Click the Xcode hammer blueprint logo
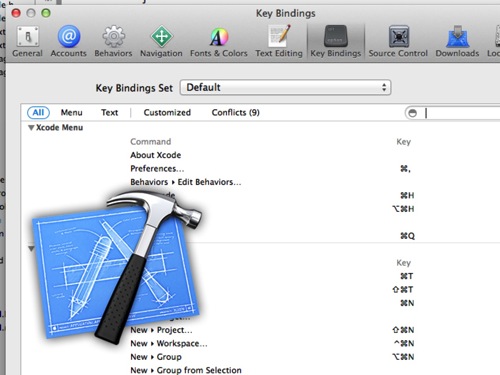The height and width of the screenshot is (375, 500). (117, 268)
